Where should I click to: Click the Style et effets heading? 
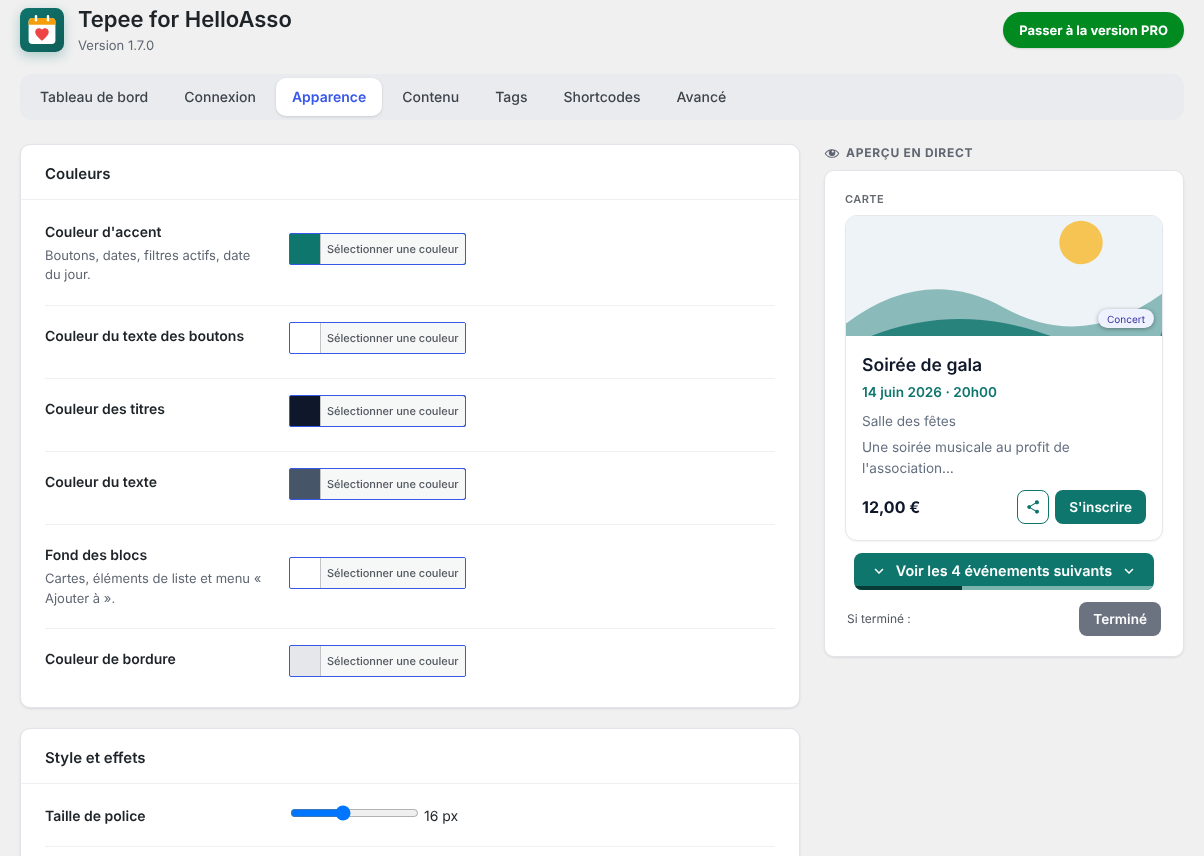95,758
